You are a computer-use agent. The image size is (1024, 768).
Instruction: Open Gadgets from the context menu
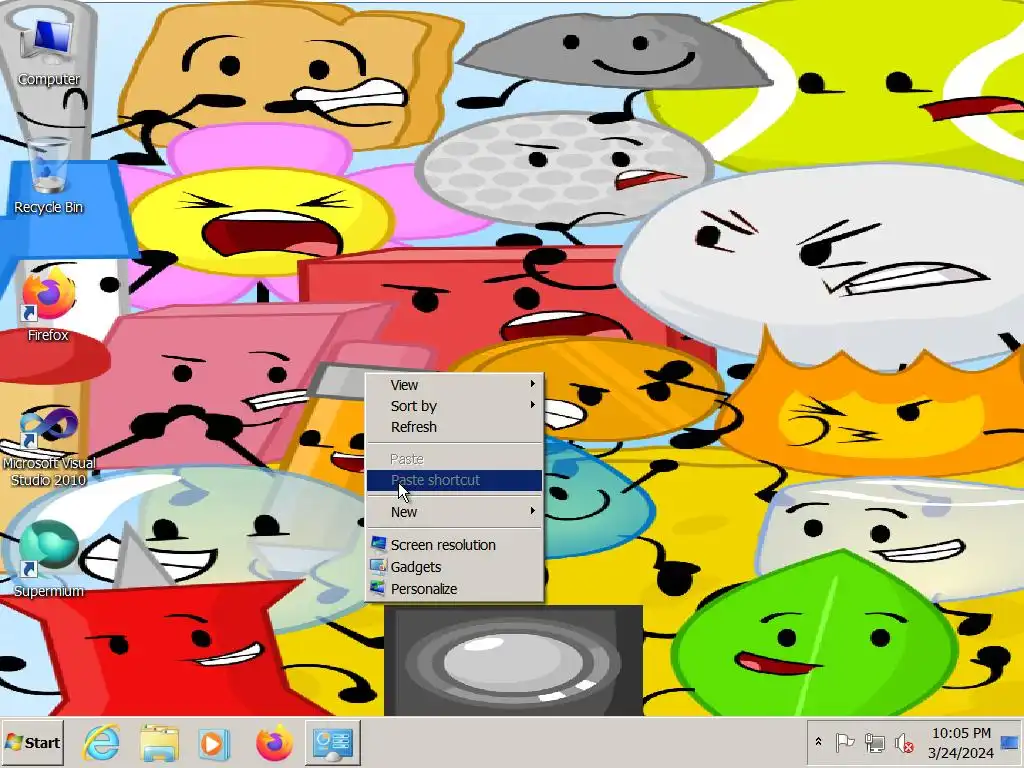coord(455,566)
